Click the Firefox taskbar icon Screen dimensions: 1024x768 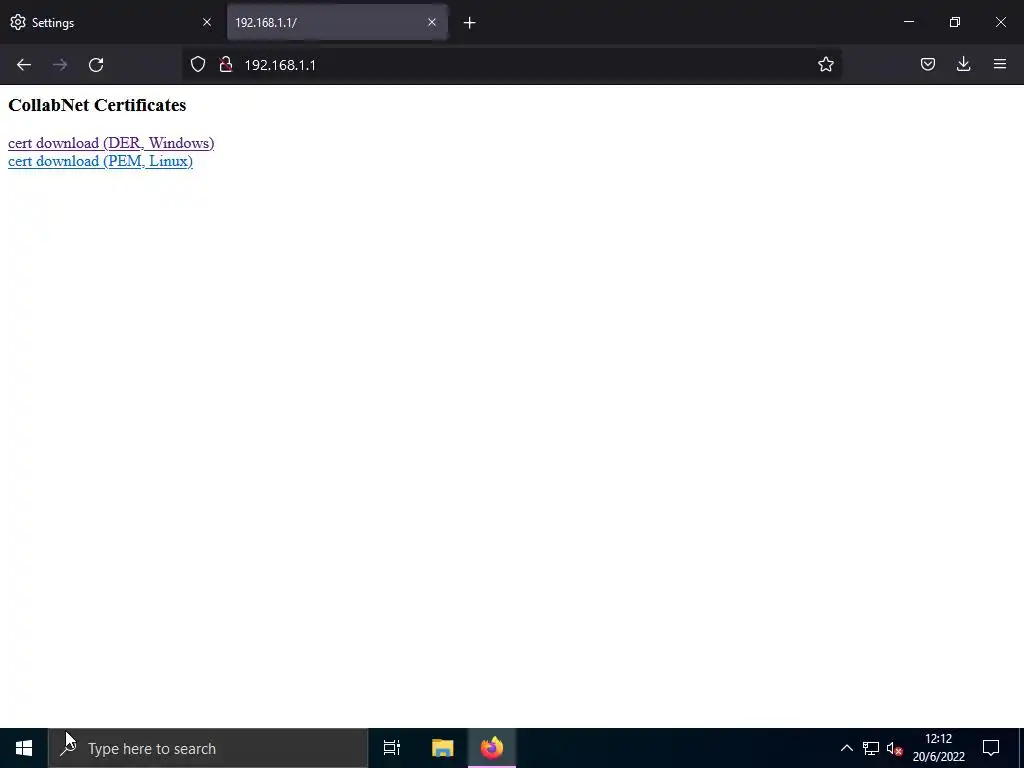tap(492, 748)
